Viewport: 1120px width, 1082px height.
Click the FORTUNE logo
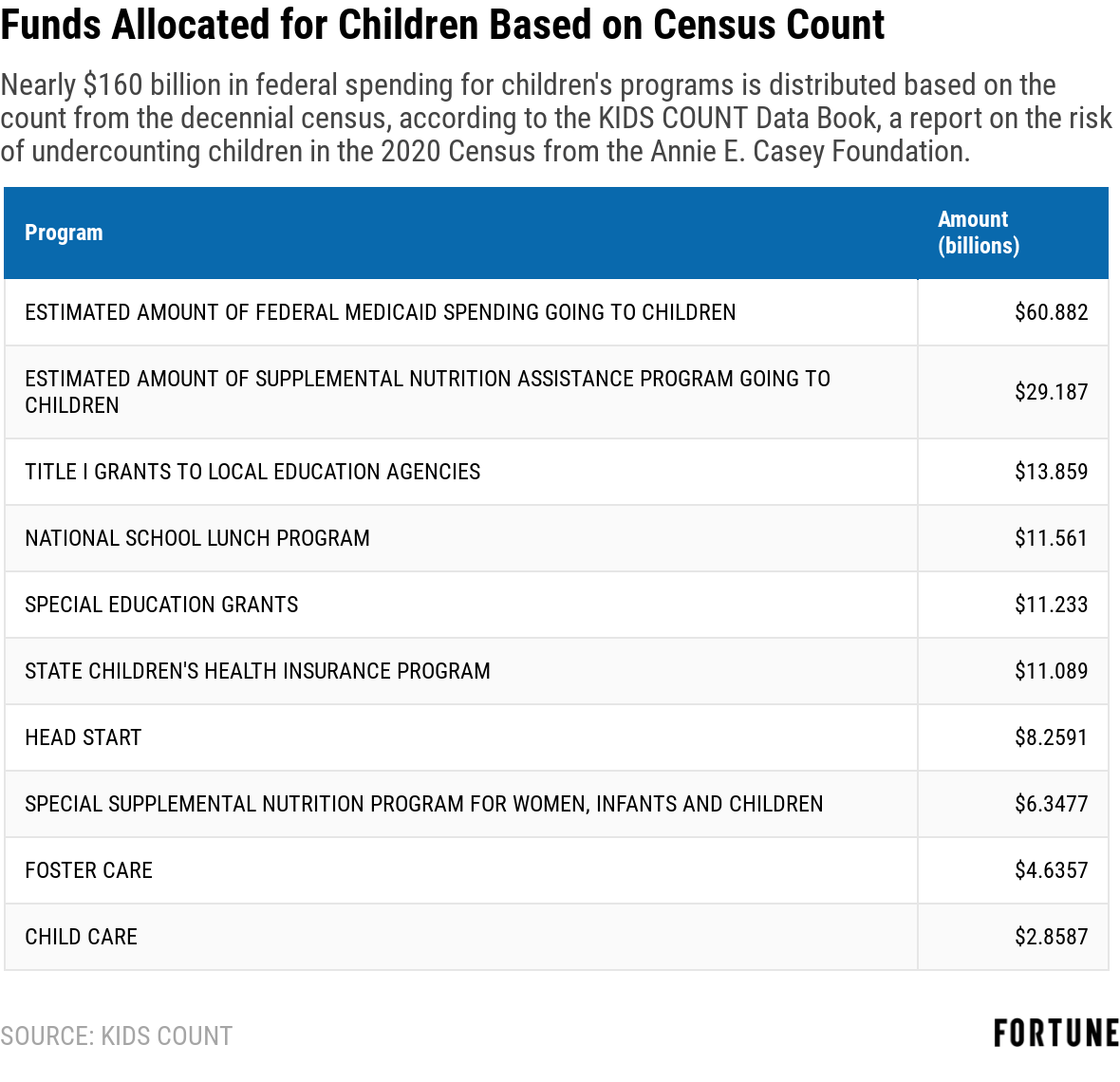(1055, 1034)
